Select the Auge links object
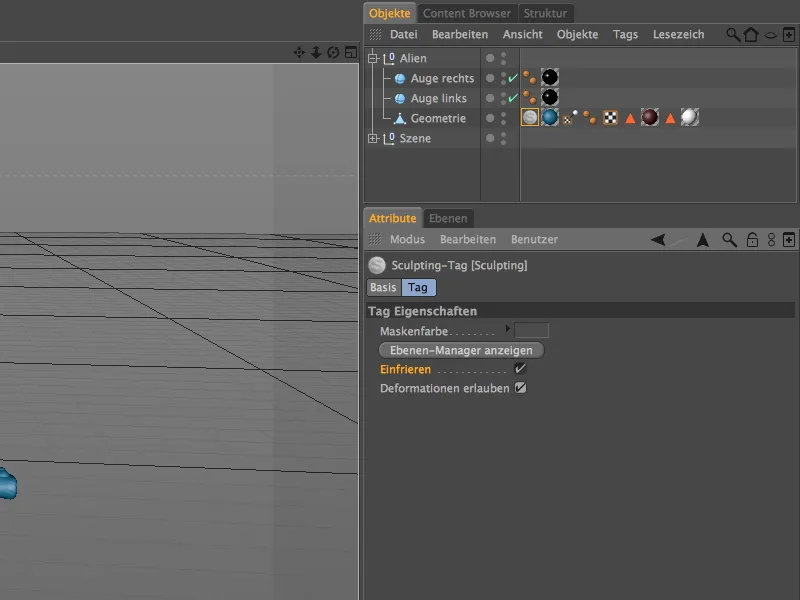This screenshot has height=600, width=800. click(x=438, y=98)
